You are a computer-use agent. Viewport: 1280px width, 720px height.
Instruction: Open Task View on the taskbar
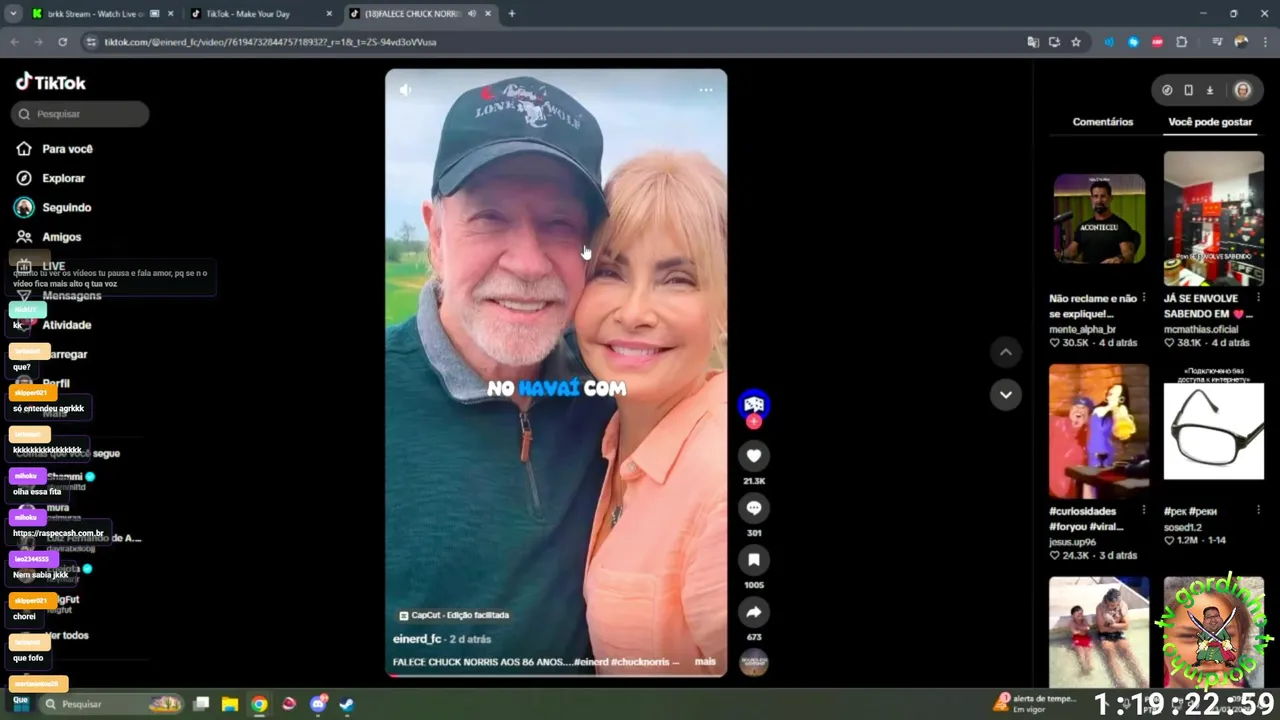click(x=201, y=704)
